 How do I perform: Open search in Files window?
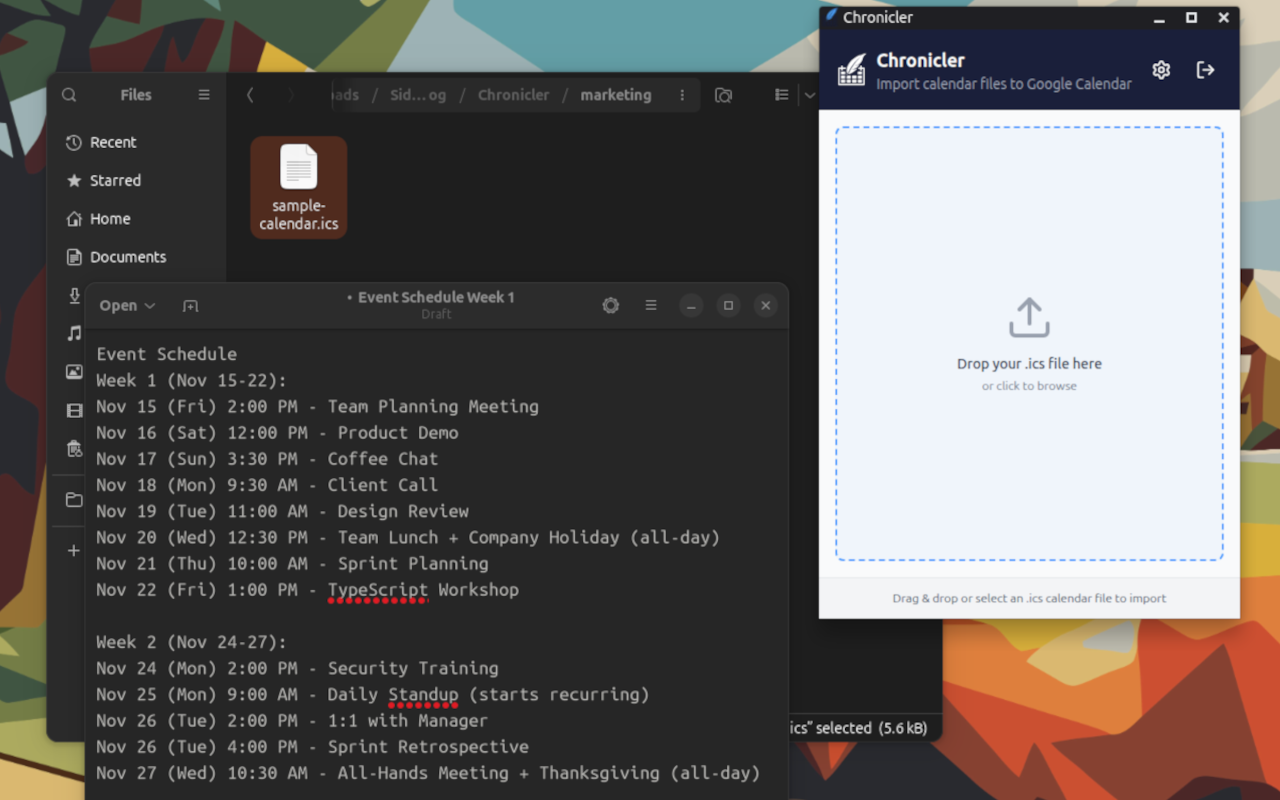coord(69,95)
